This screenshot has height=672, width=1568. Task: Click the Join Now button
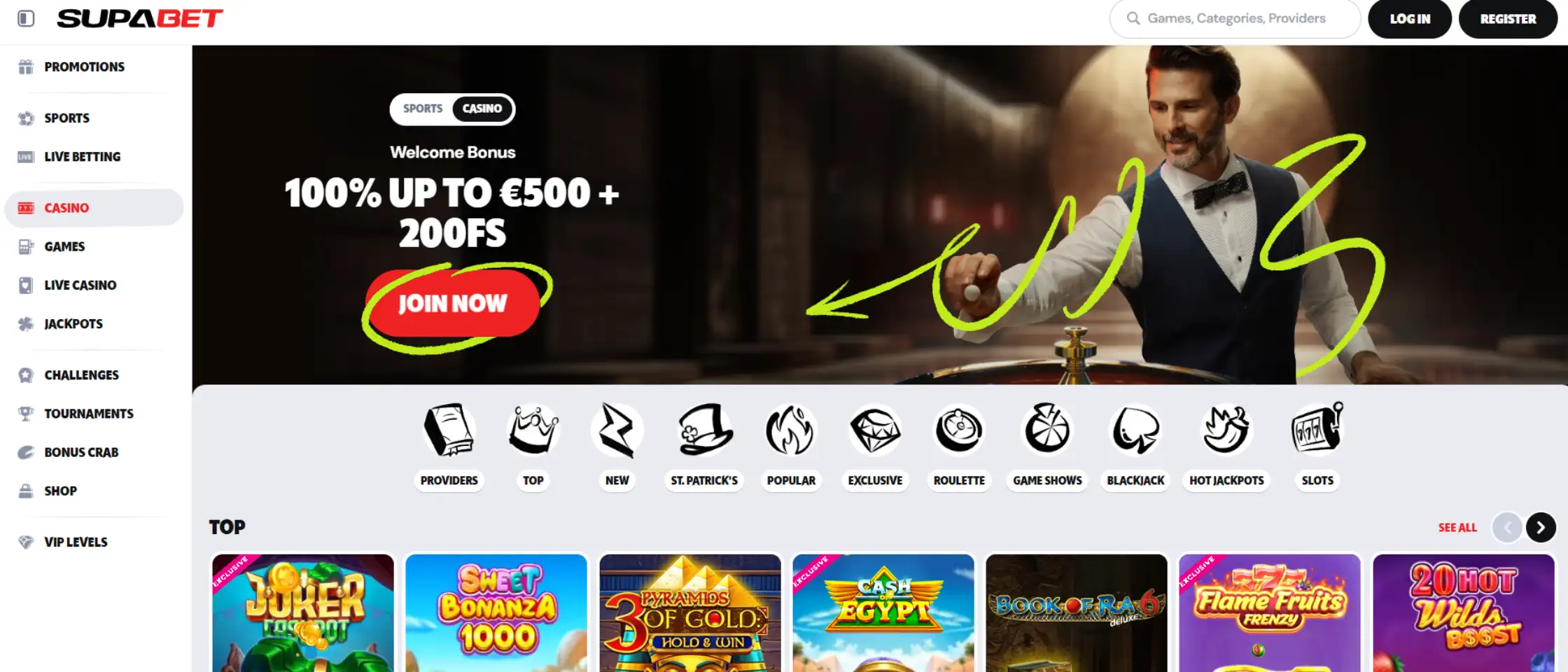coord(454,303)
